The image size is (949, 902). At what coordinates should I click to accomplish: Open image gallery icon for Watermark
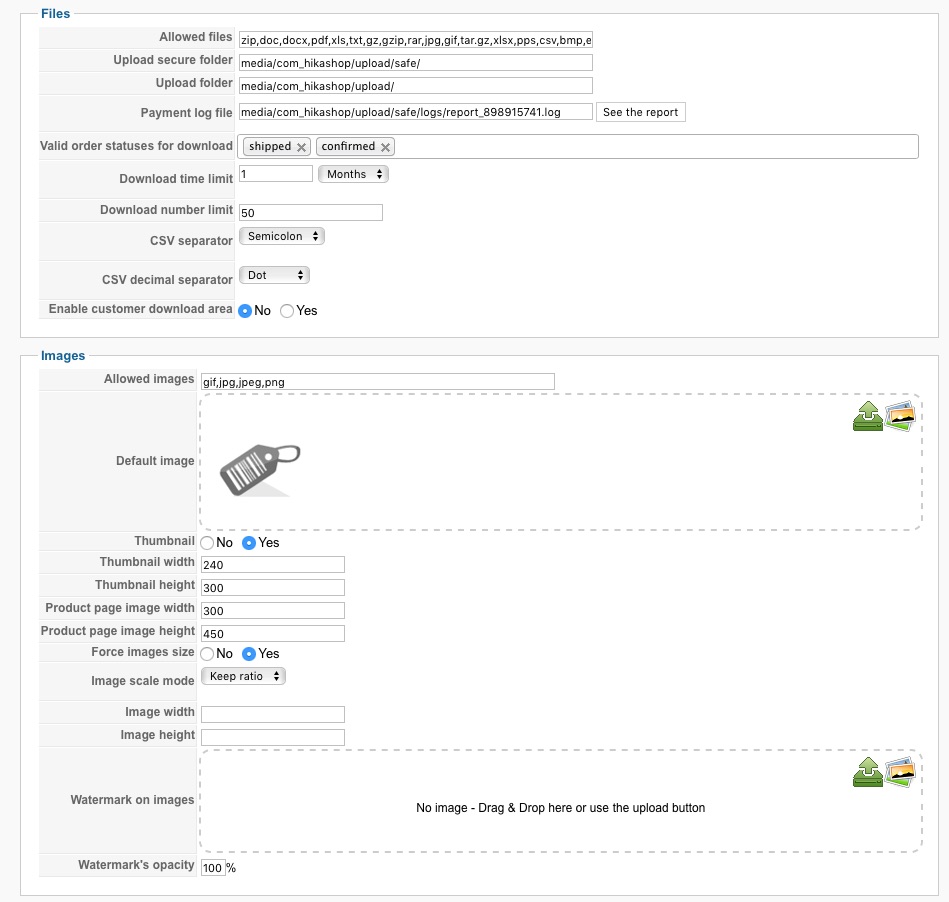900,770
